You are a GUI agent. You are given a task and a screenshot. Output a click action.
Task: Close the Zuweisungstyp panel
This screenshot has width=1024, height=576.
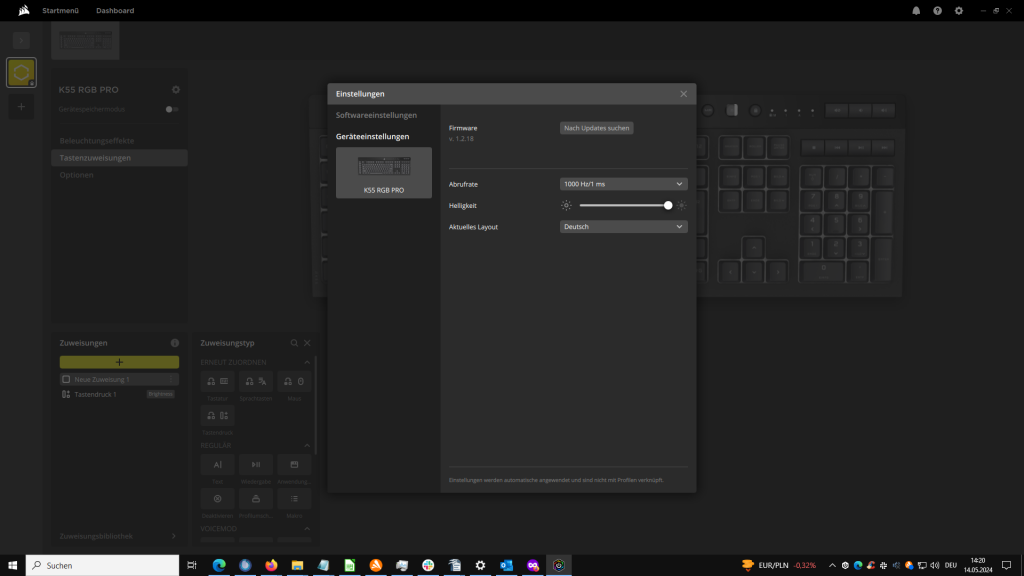[307, 343]
